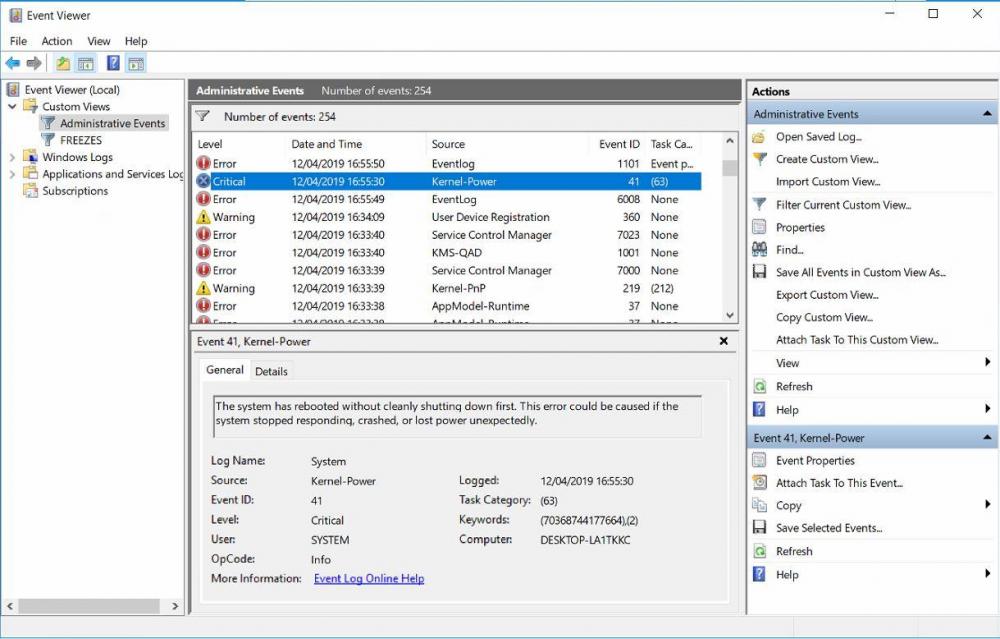Select the Eventlog error row with ID 1101

click(x=447, y=163)
